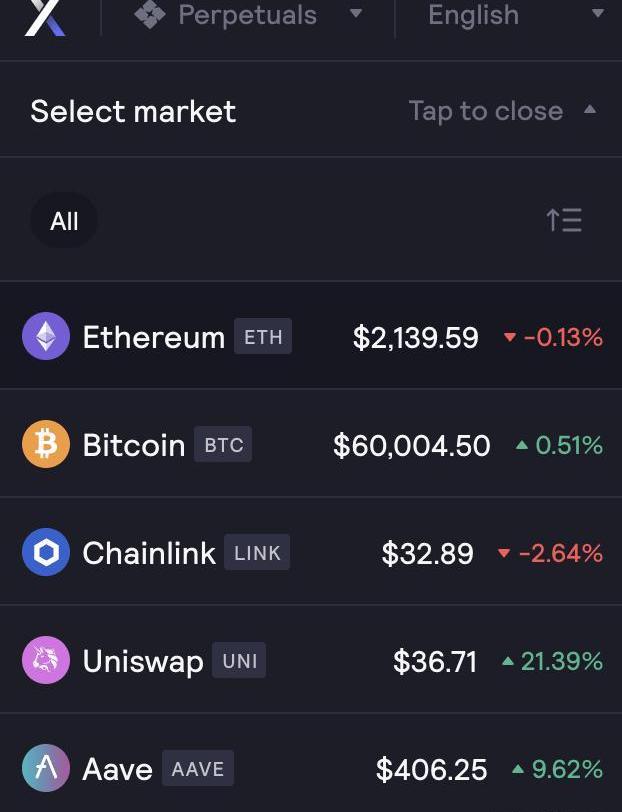The width and height of the screenshot is (622, 812).
Task: Select the All markets filter
Action: point(64,221)
